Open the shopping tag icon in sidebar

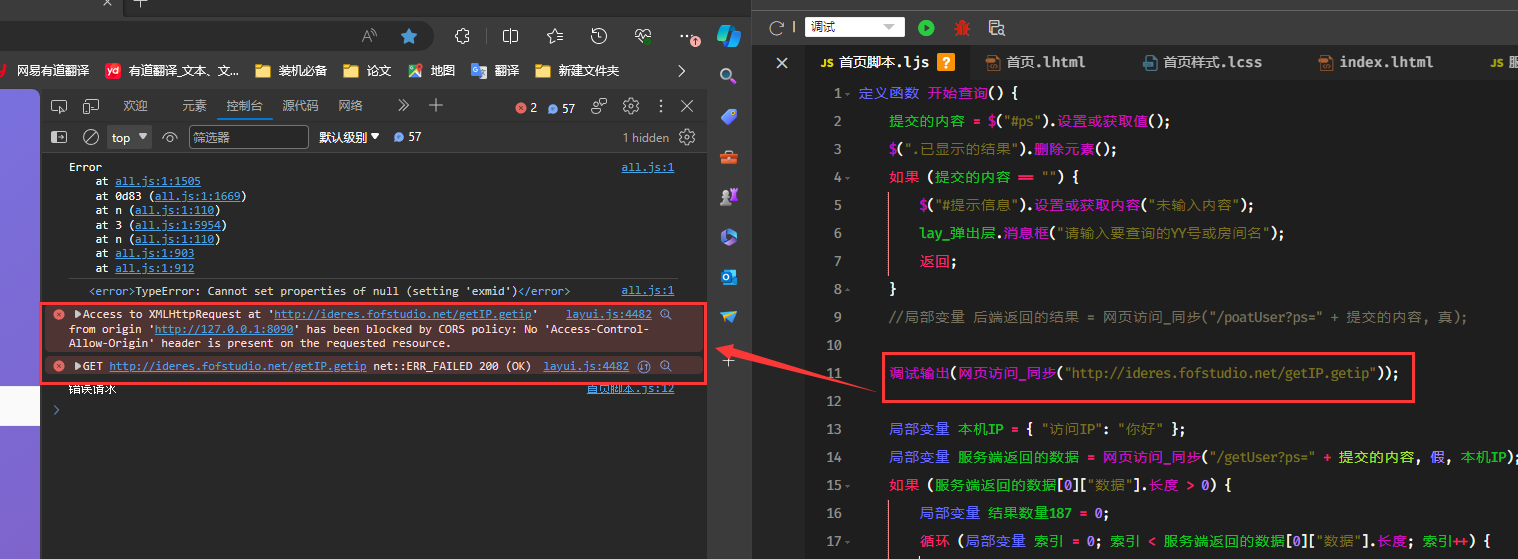click(x=728, y=117)
